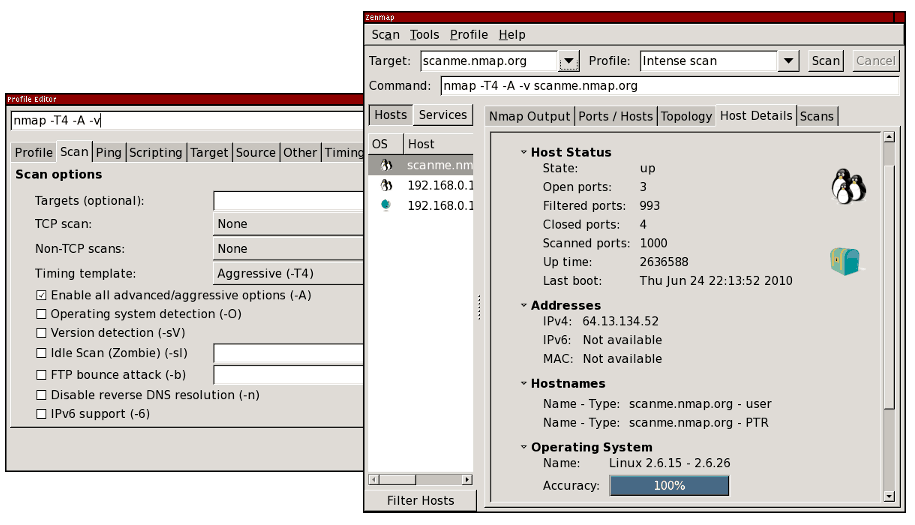Click the Filter Hosts button
This screenshot has width=915, height=525.
(x=420, y=500)
